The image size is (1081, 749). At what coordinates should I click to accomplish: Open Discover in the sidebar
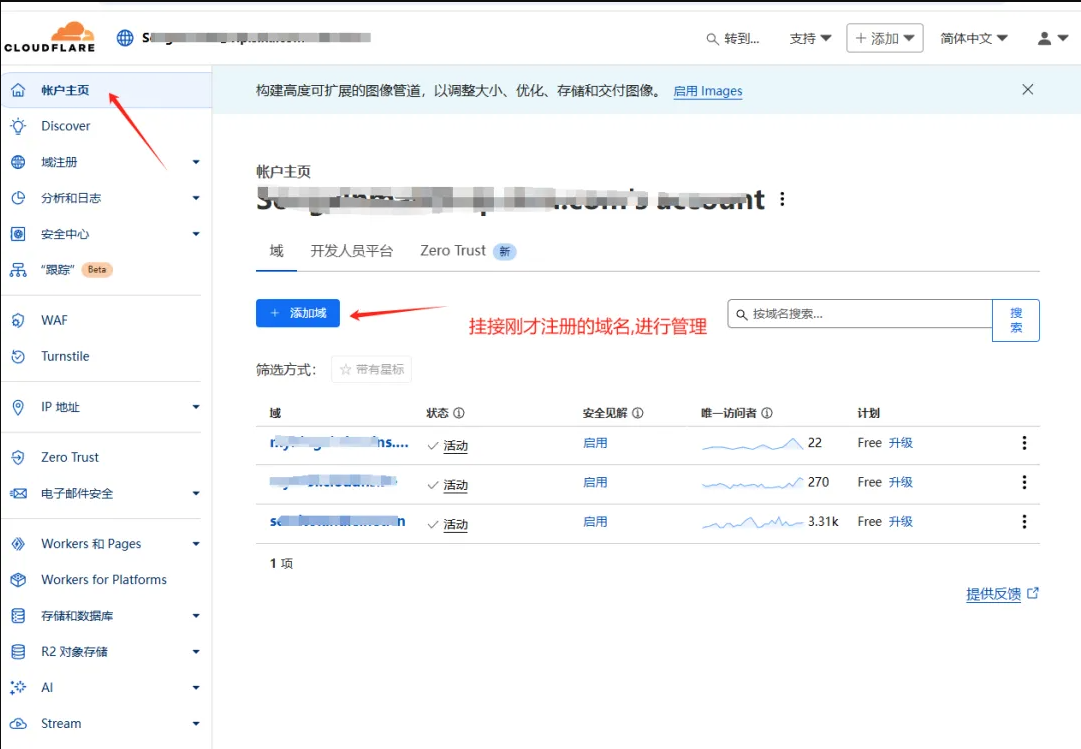pos(65,126)
